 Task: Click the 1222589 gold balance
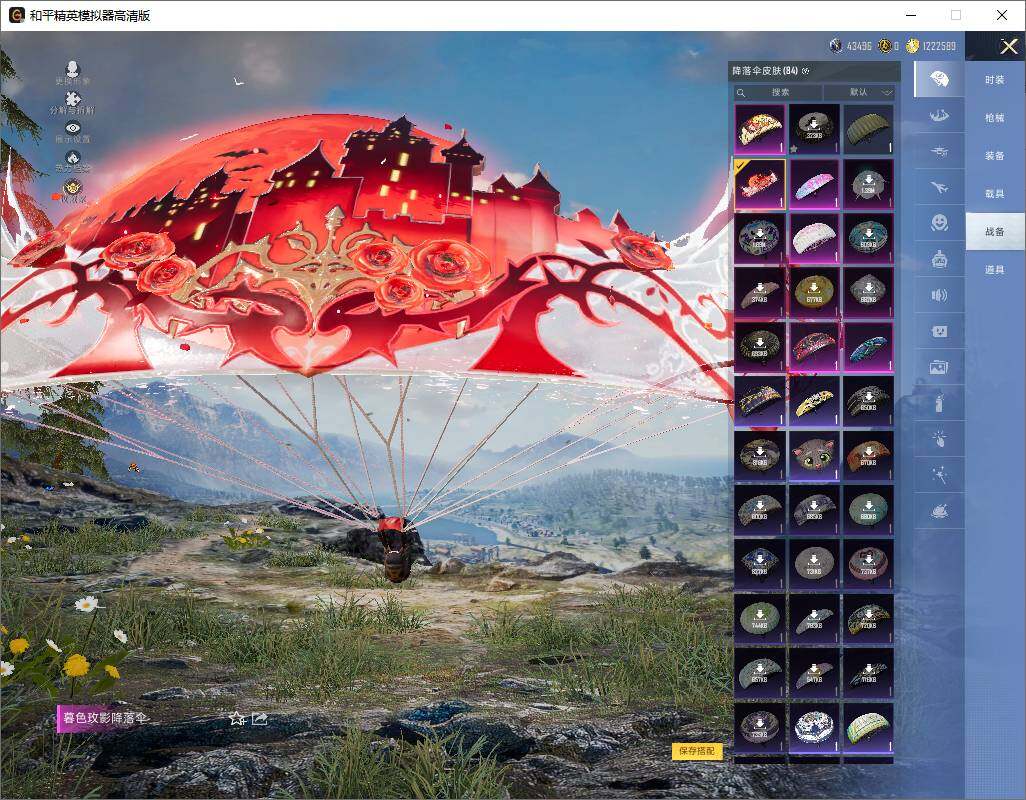(939, 46)
